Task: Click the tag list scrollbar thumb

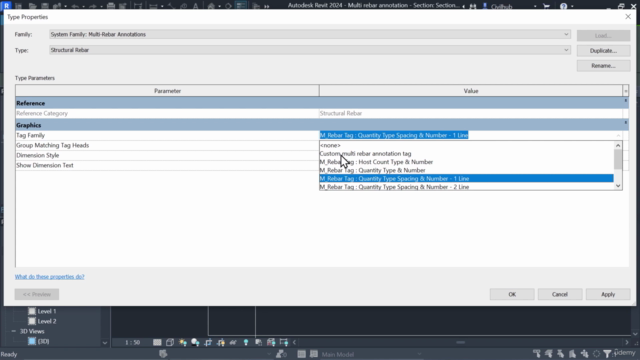Action: [x=618, y=159]
